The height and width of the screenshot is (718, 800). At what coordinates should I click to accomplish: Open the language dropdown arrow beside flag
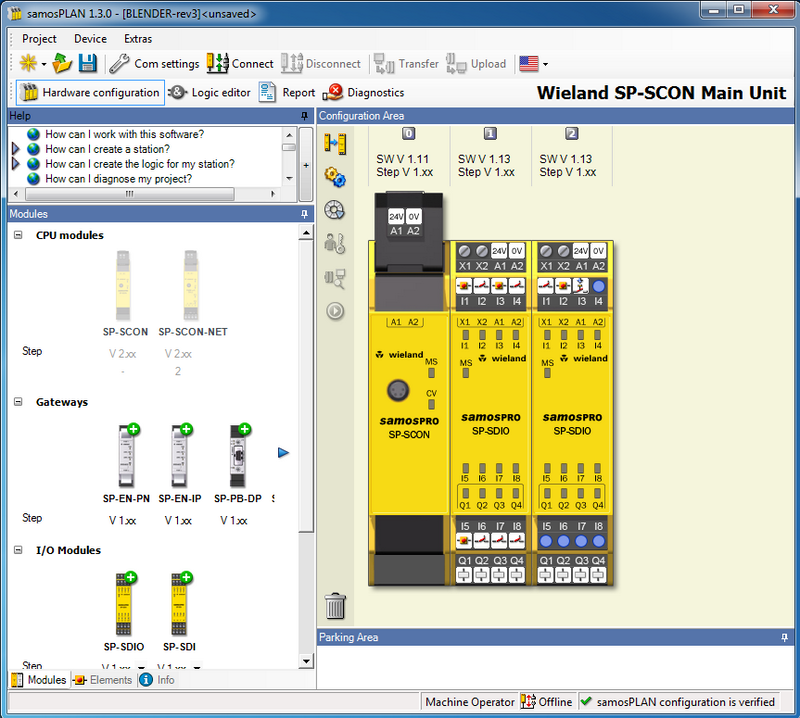click(x=545, y=64)
